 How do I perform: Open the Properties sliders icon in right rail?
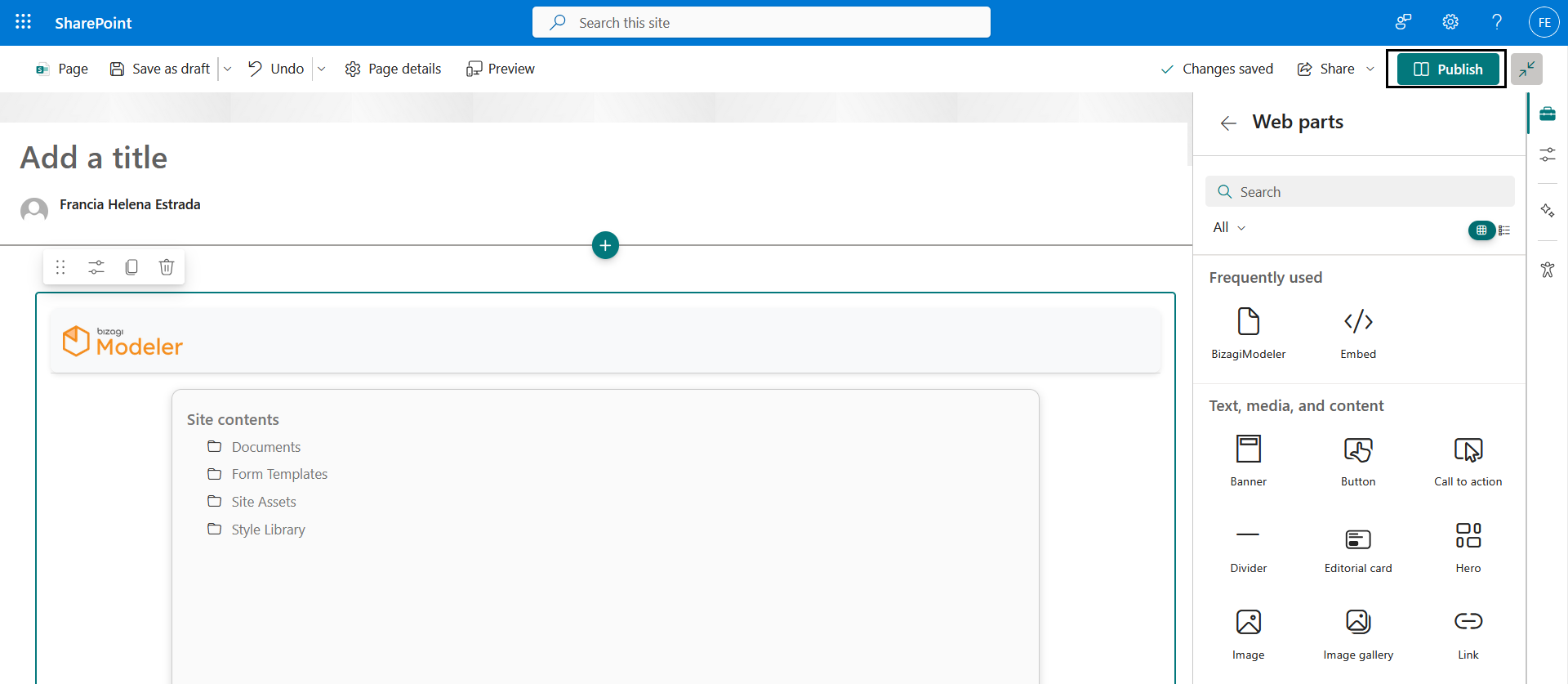[1548, 154]
